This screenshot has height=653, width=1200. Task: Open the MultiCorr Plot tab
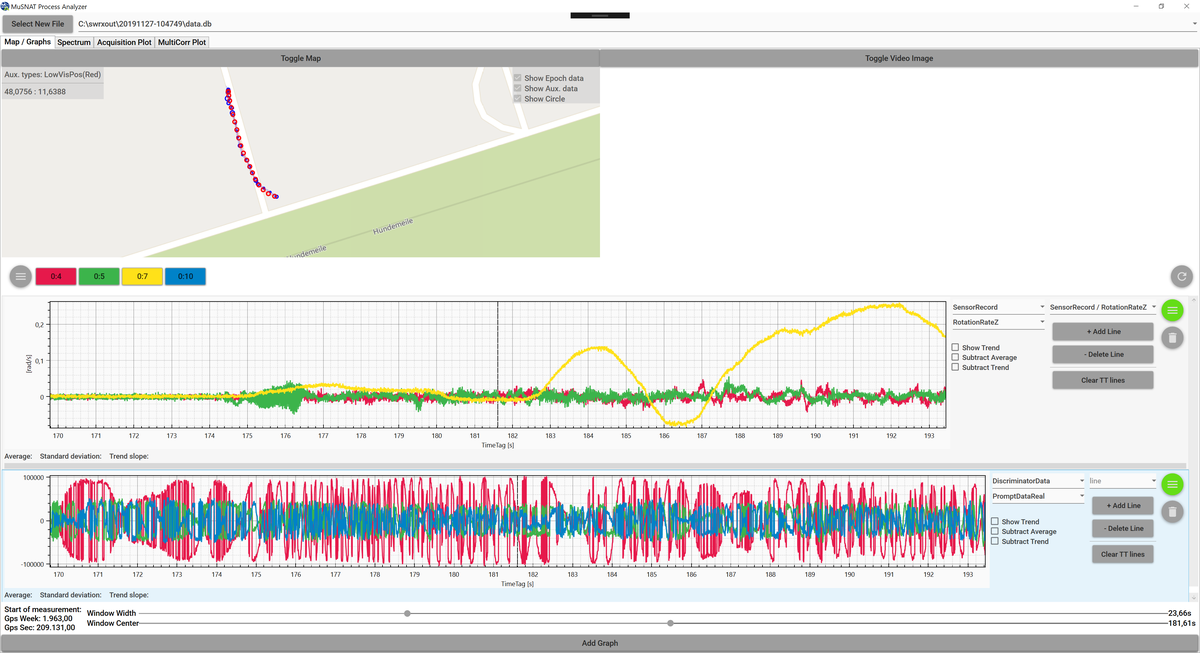182,42
